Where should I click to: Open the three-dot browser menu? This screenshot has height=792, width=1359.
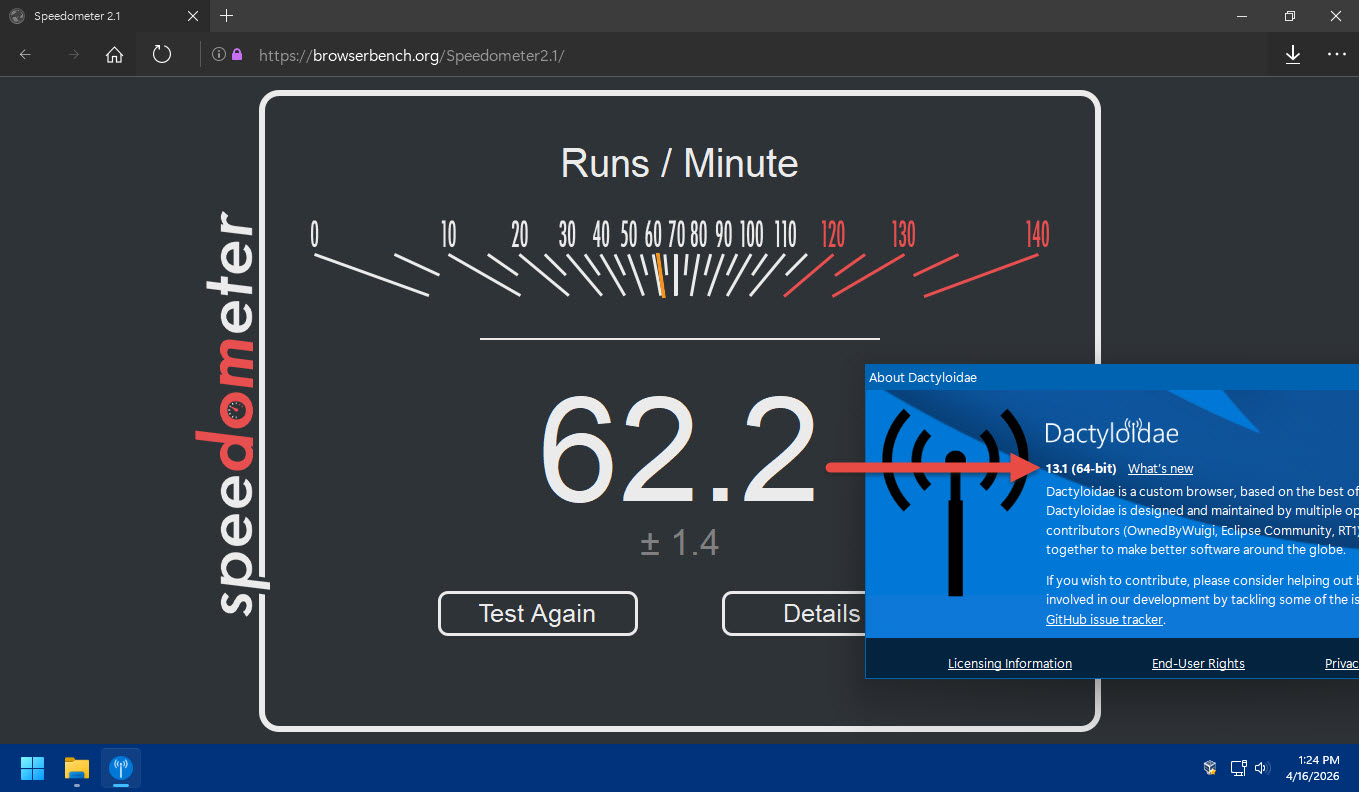point(1336,55)
